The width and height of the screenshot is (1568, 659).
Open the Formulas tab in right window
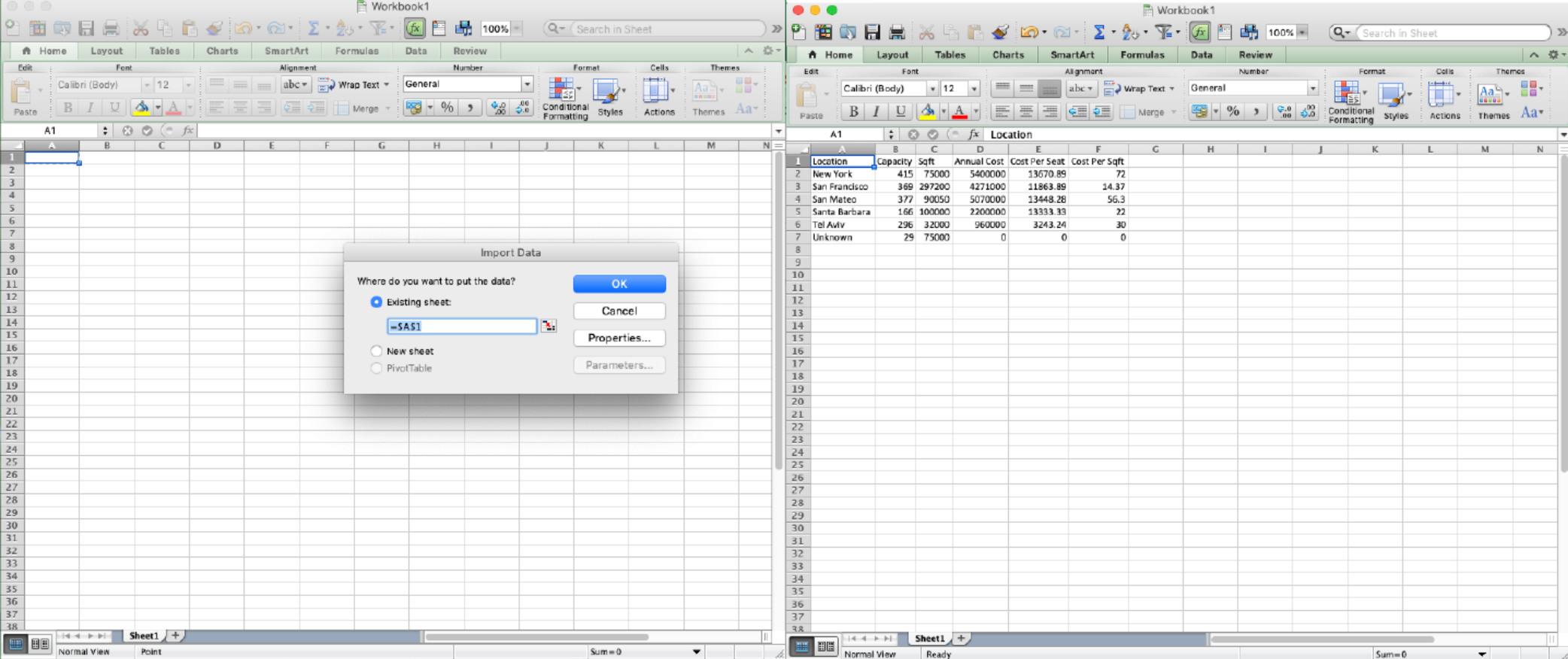coord(1141,55)
